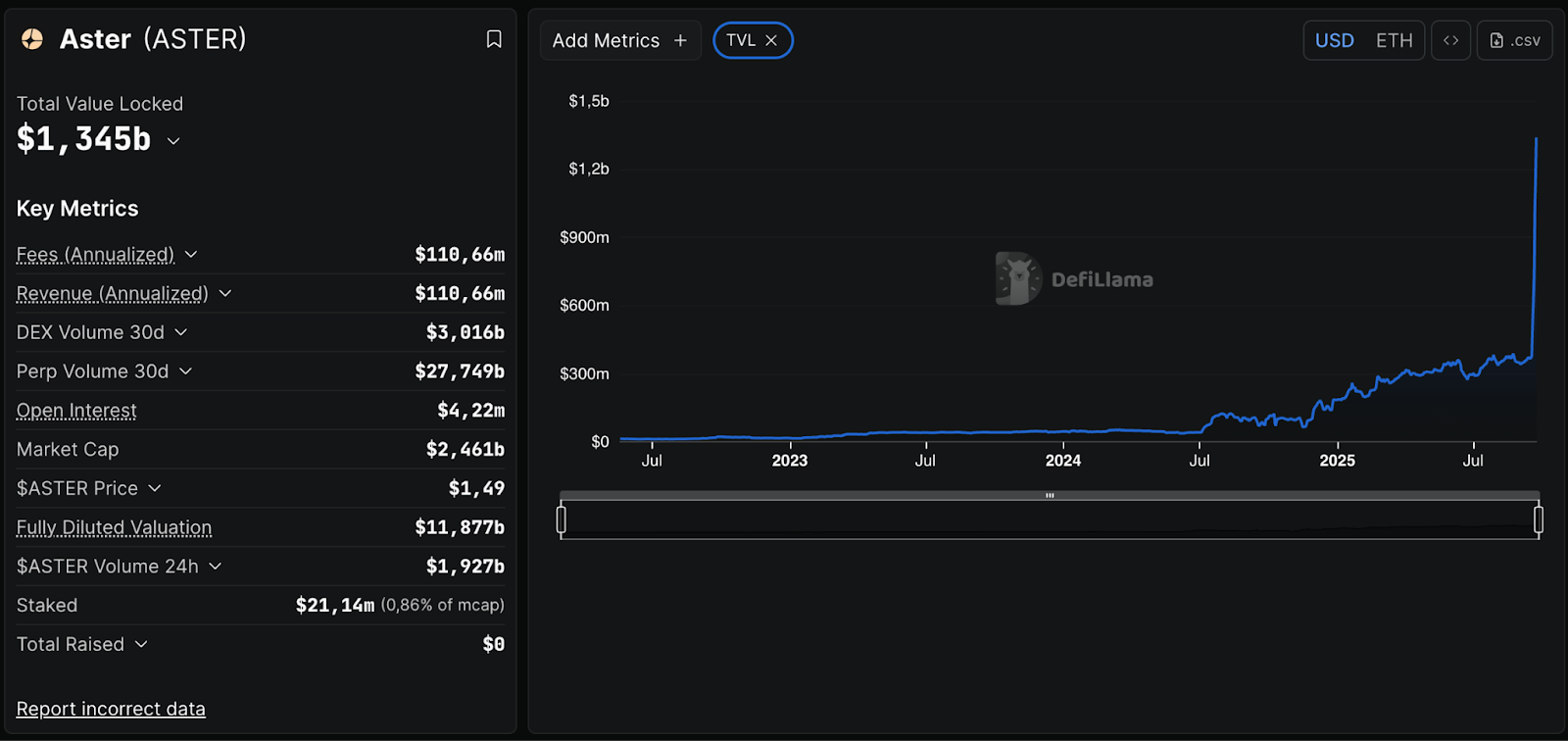Click the $300m y-axis label
The width and height of the screenshot is (1568, 741).
[x=585, y=373]
